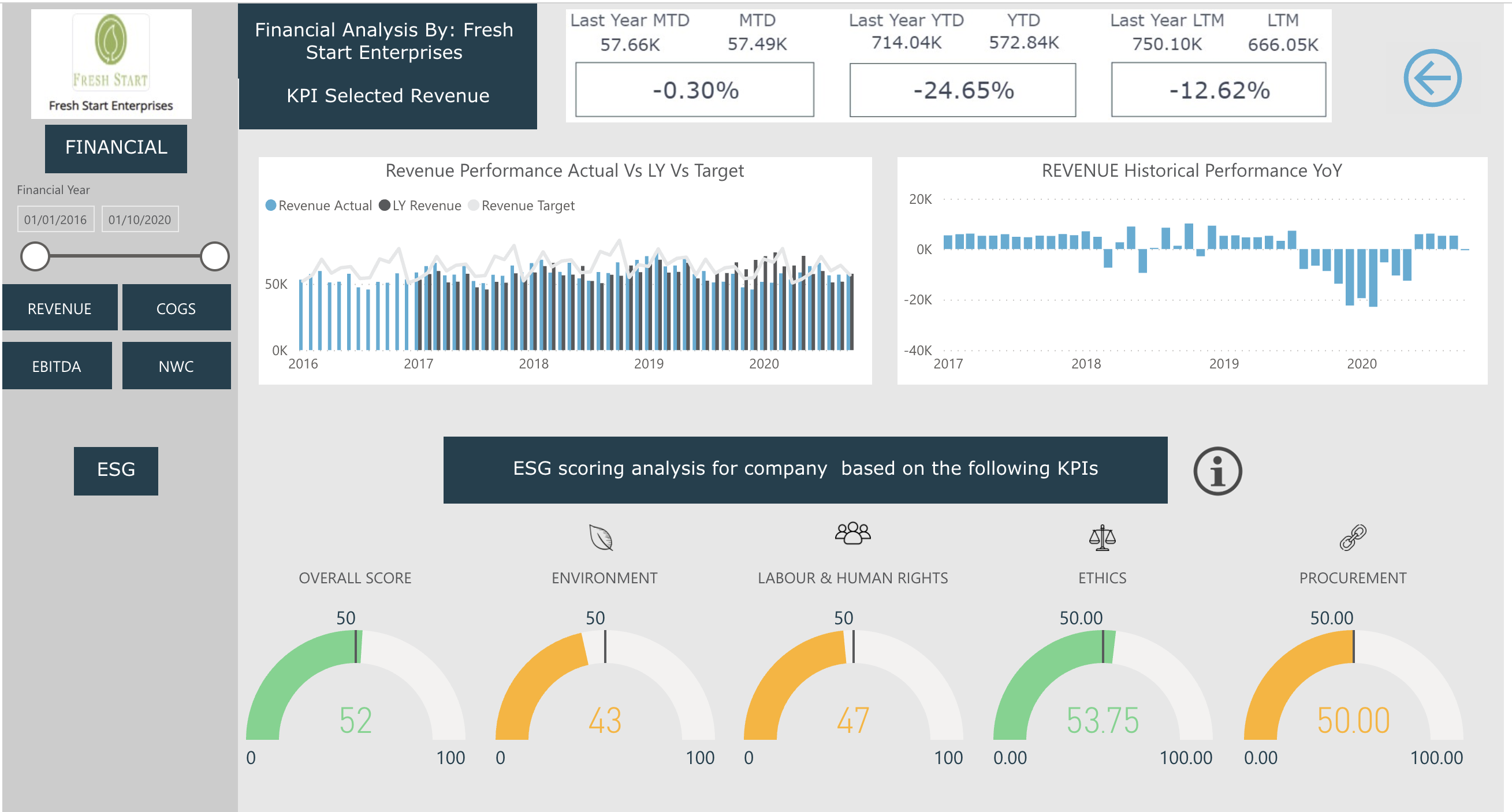Screen dimensions: 1512x812
Task: Click the 2016 axis label on revenue chart
Action: 303,363
